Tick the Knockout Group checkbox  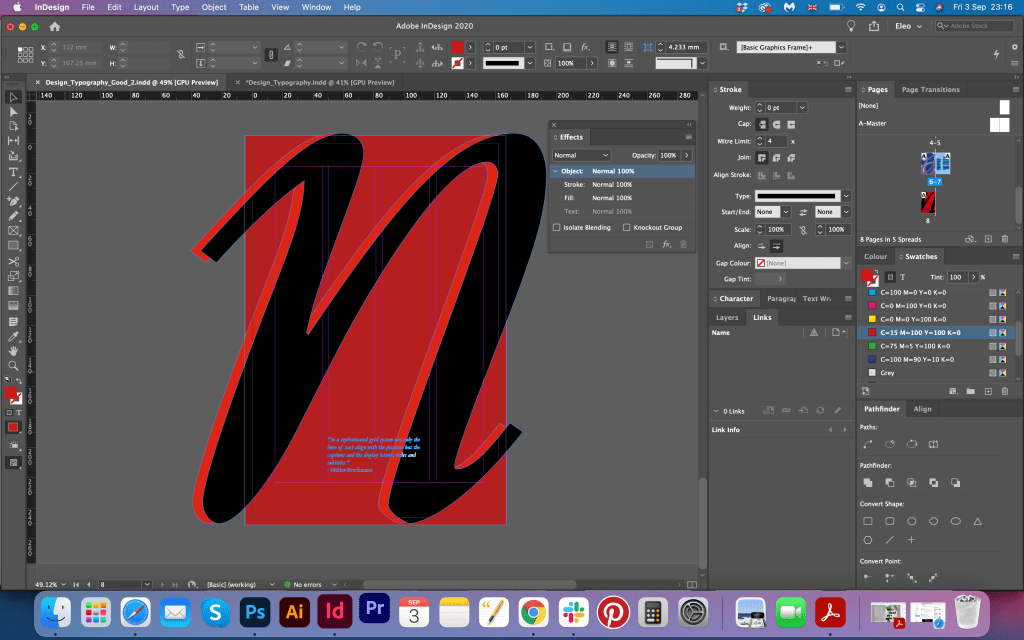coord(627,227)
